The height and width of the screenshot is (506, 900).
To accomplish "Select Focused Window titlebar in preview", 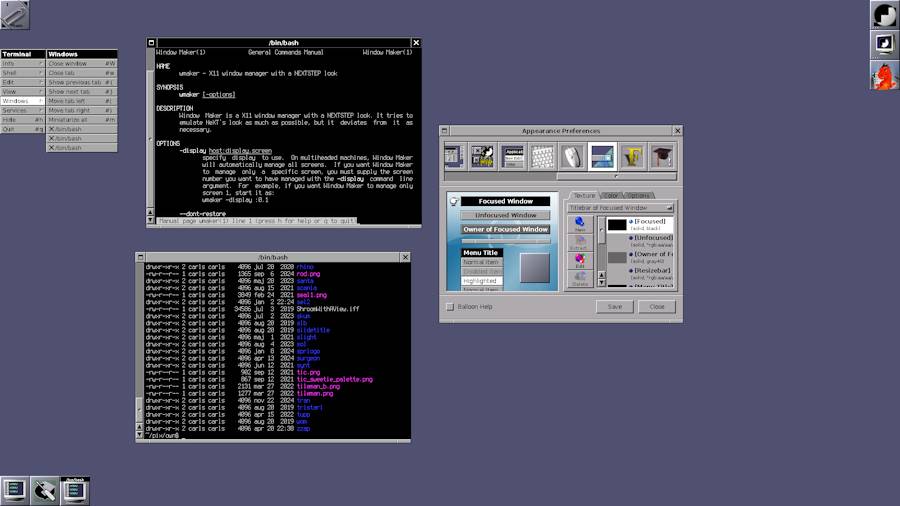I will tap(506, 201).
